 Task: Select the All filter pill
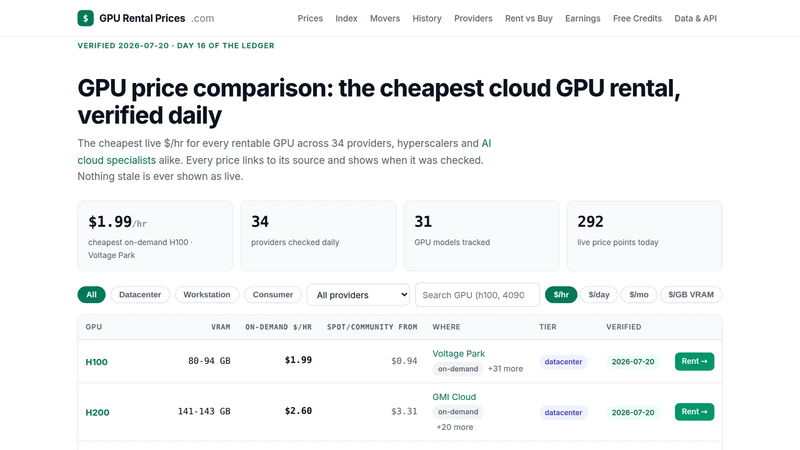click(x=91, y=294)
